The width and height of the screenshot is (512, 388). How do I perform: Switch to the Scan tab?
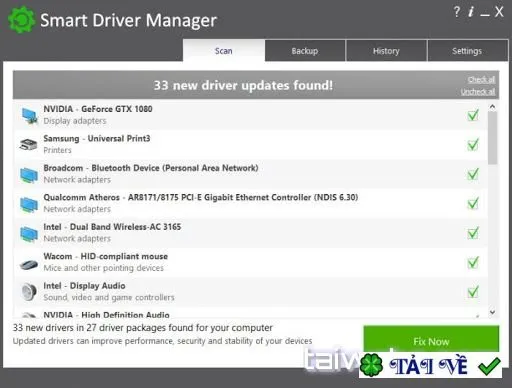pyautogui.click(x=224, y=51)
